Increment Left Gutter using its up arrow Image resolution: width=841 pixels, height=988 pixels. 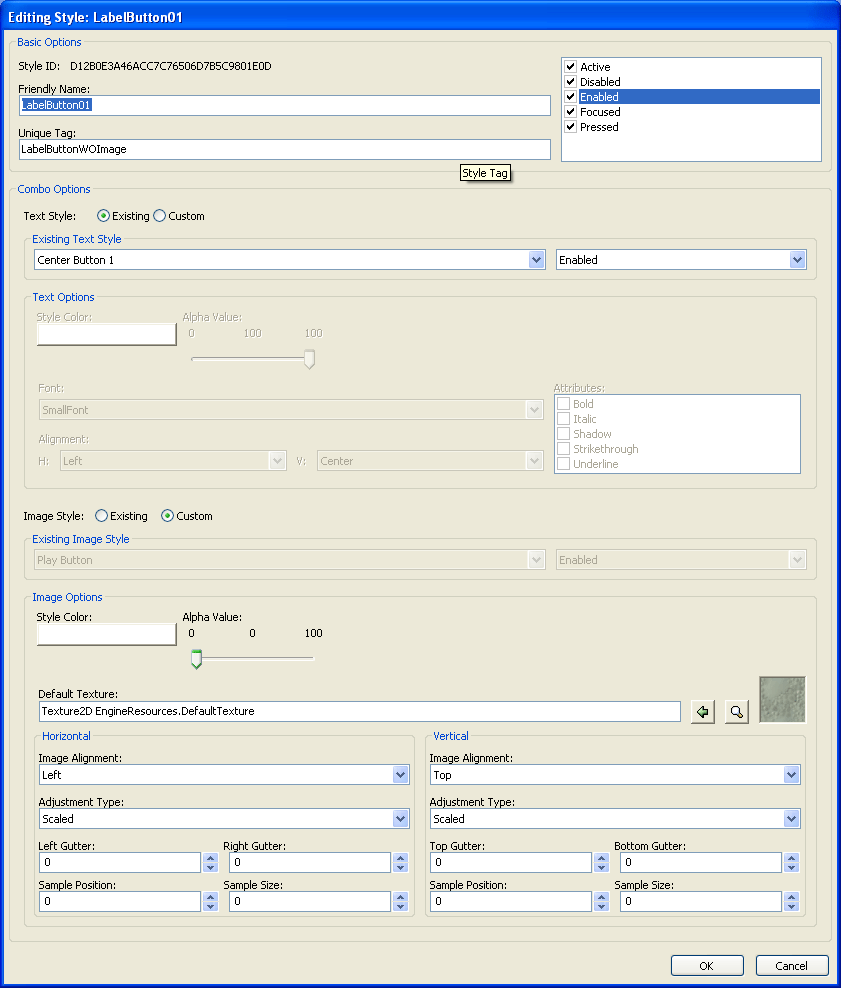pyautogui.click(x=209, y=858)
